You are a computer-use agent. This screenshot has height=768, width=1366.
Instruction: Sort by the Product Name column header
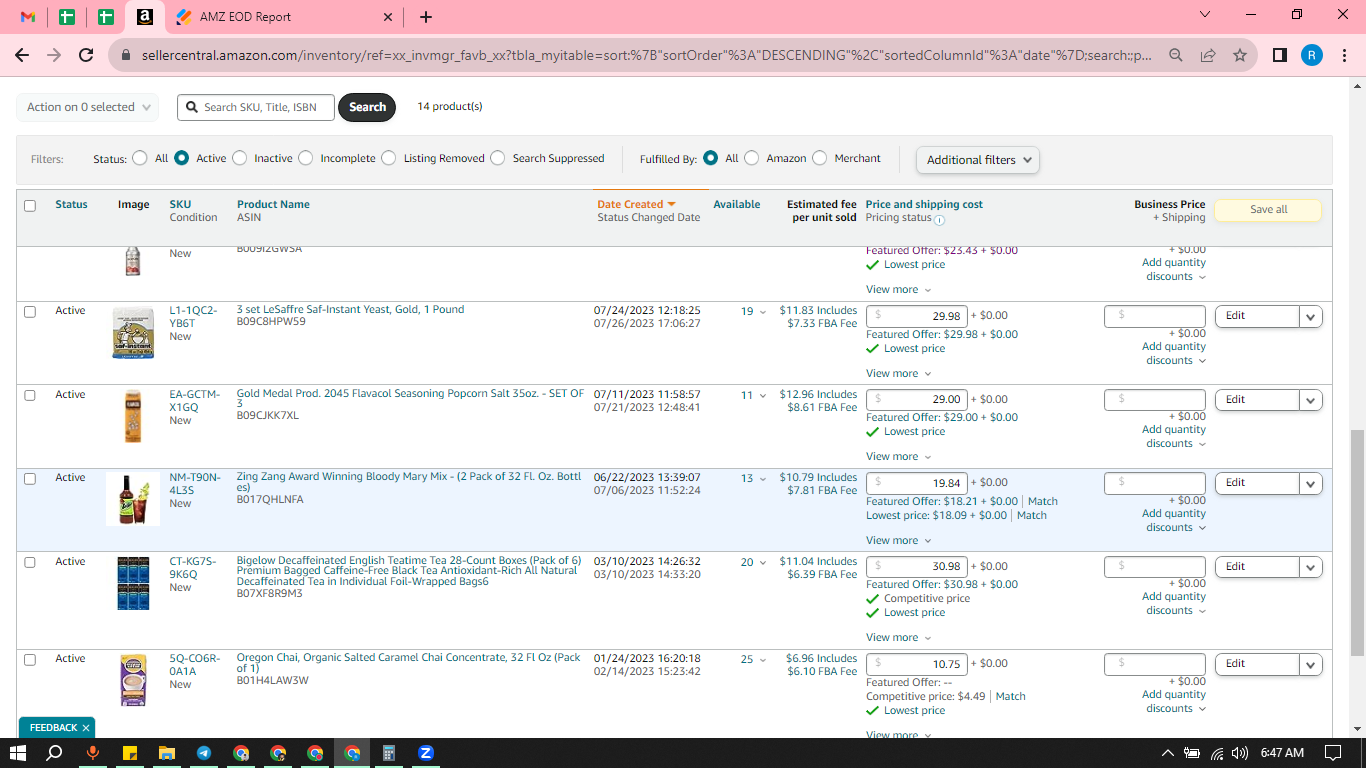click(273, 204)
